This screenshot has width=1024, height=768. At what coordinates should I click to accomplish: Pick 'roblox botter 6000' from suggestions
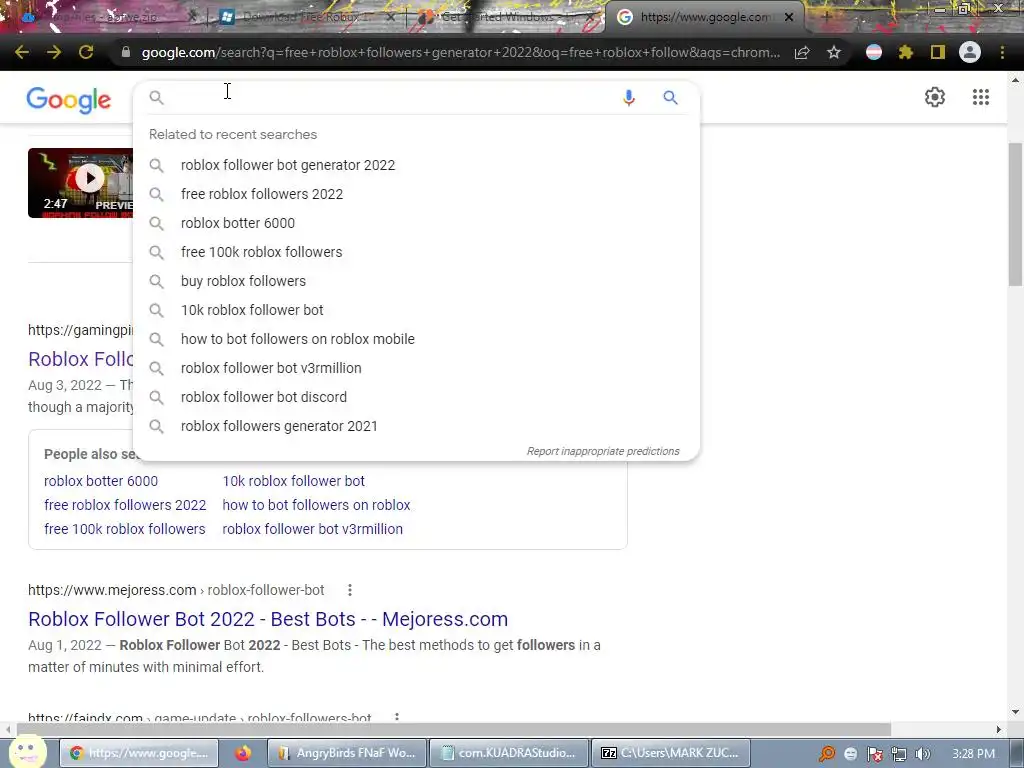tap(238, 223)
